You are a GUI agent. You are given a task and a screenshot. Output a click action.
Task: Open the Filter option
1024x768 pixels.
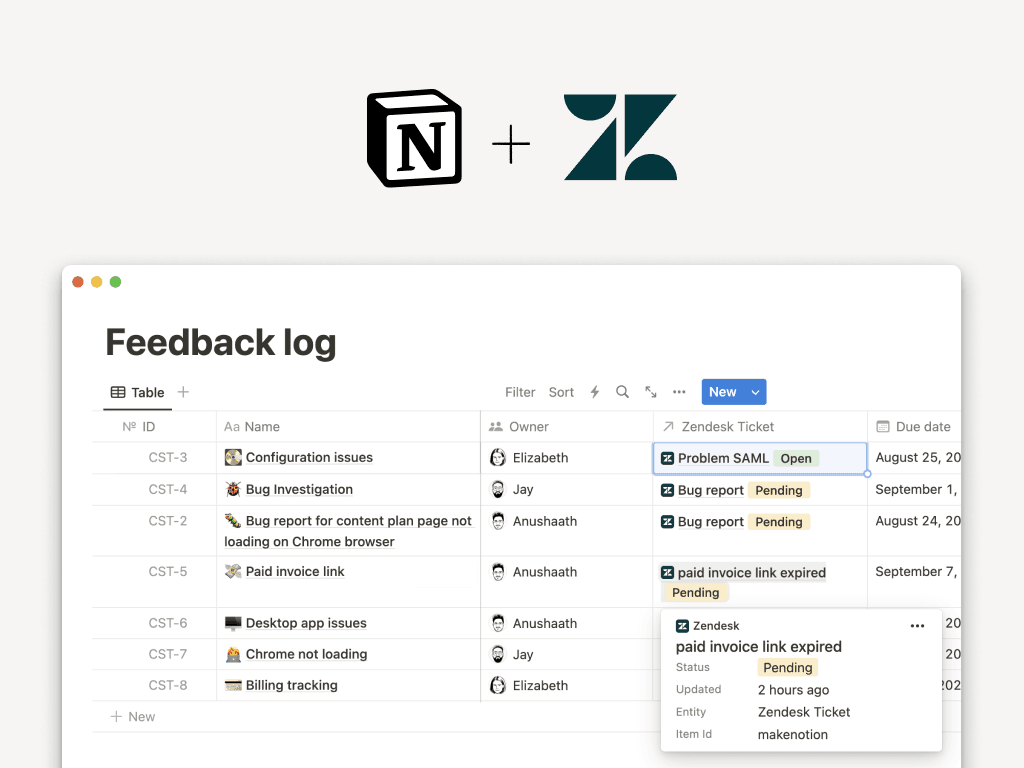pyautogui.click(x=520, y=392)
